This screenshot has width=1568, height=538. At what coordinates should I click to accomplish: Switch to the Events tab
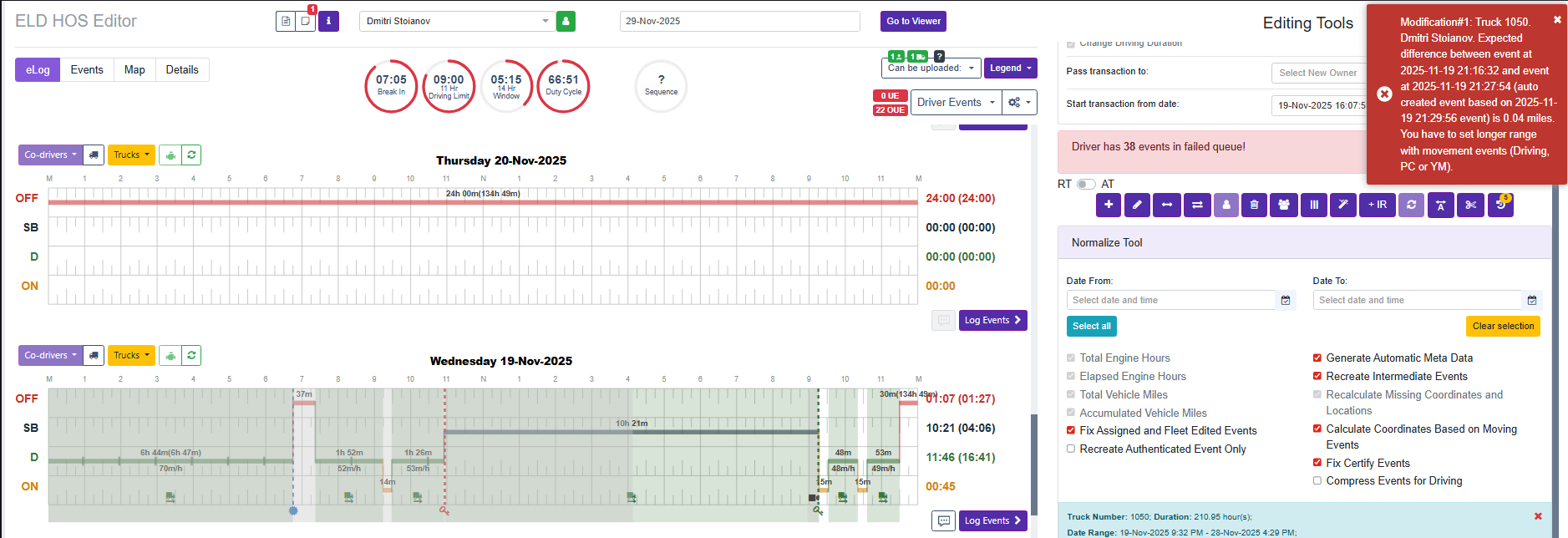tap(87, 69)
